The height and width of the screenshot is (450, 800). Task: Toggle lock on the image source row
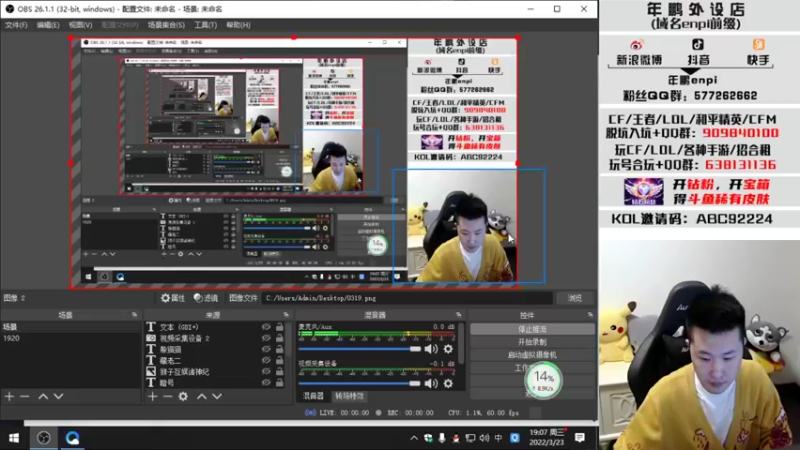(x=280, y=371)
